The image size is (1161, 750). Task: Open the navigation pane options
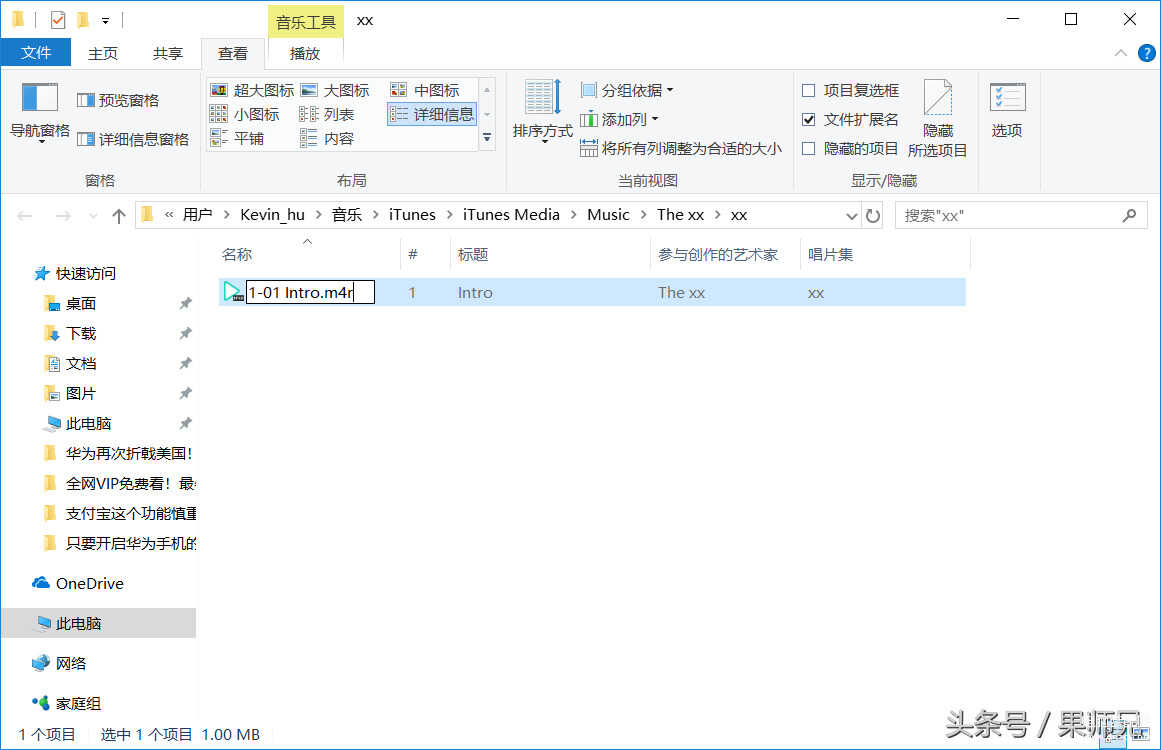coord(40,111)
